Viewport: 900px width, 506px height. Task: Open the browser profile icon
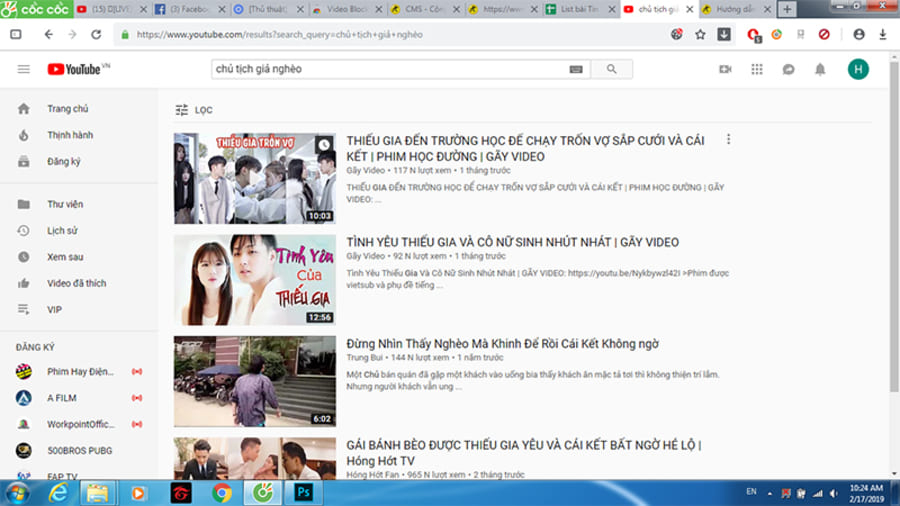(859, 34)
